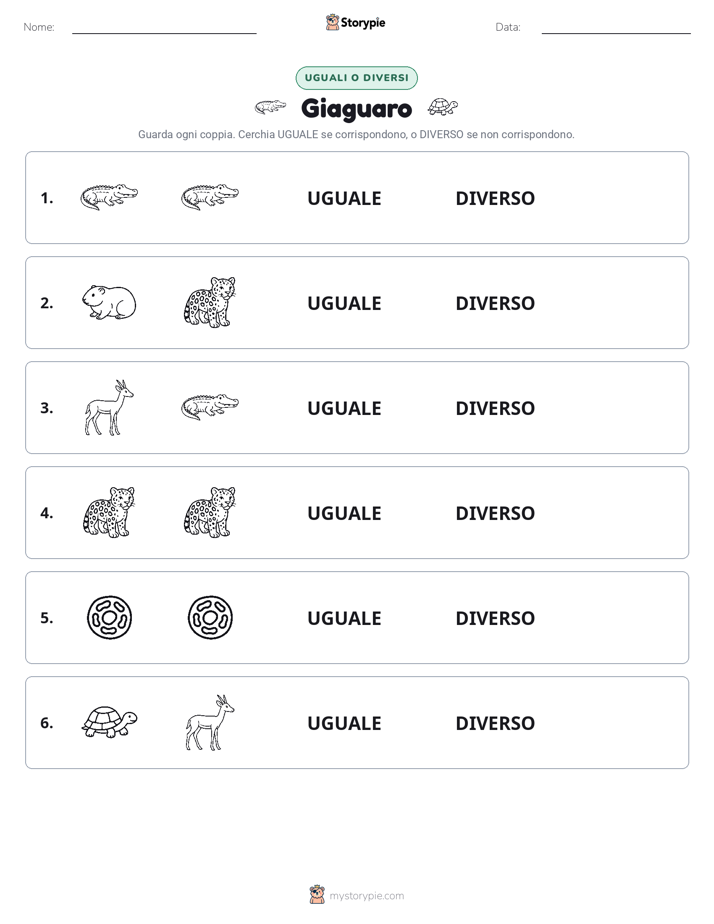Click the second rosette spot in row 5
The width and height of the screenshot is (714, 924).
pyautogui.click(x=210, y=618)
